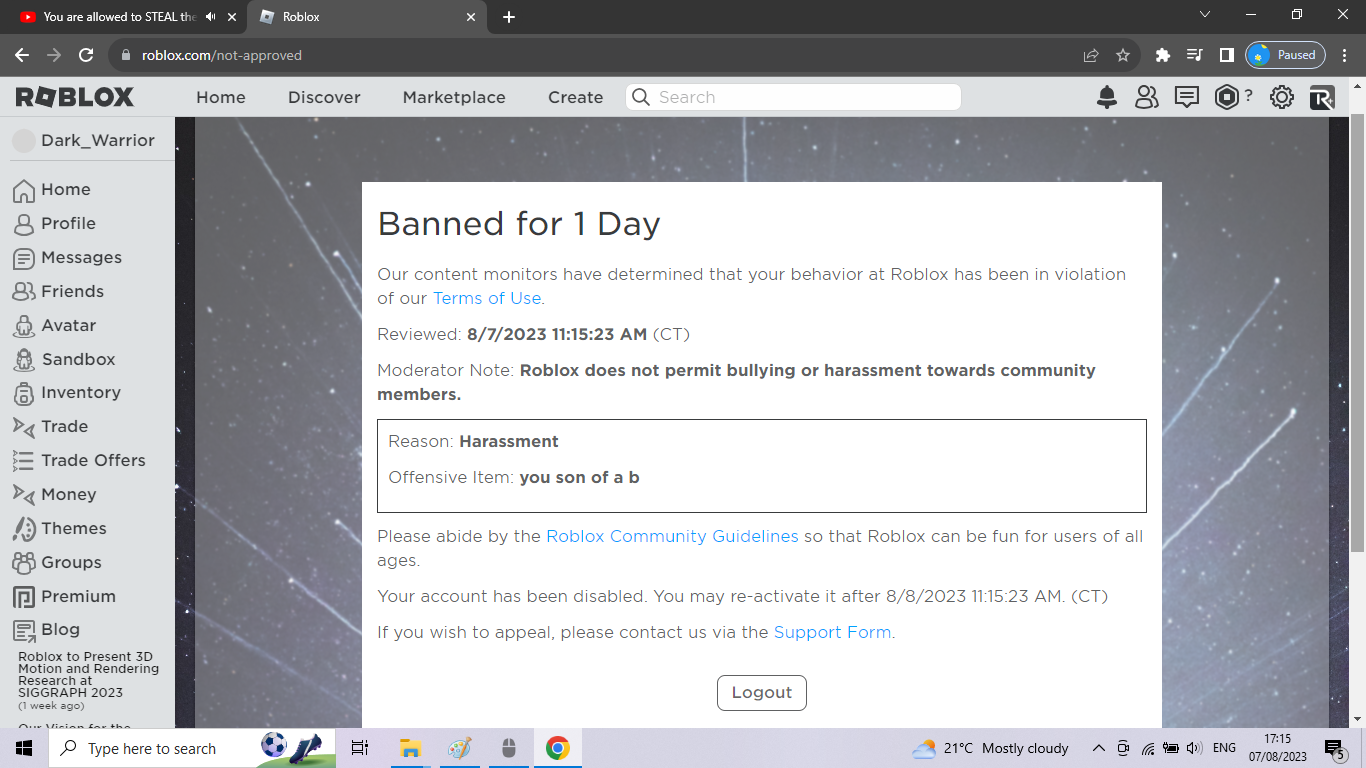Open the Windows notification center
This screenshot has width=1366, height=768.
click(1335, 748)
